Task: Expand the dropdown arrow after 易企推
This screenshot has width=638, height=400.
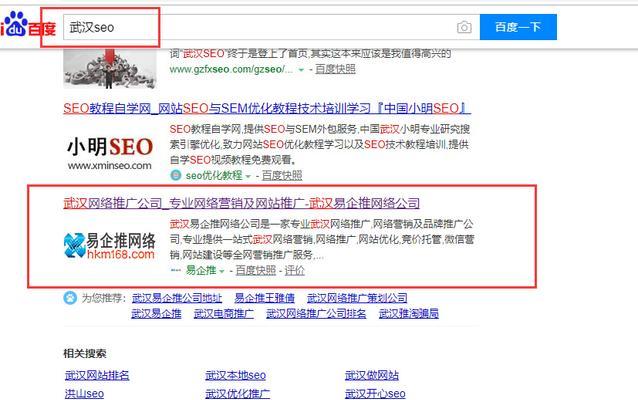Action: pyautogui.click(x=223, y=271)
